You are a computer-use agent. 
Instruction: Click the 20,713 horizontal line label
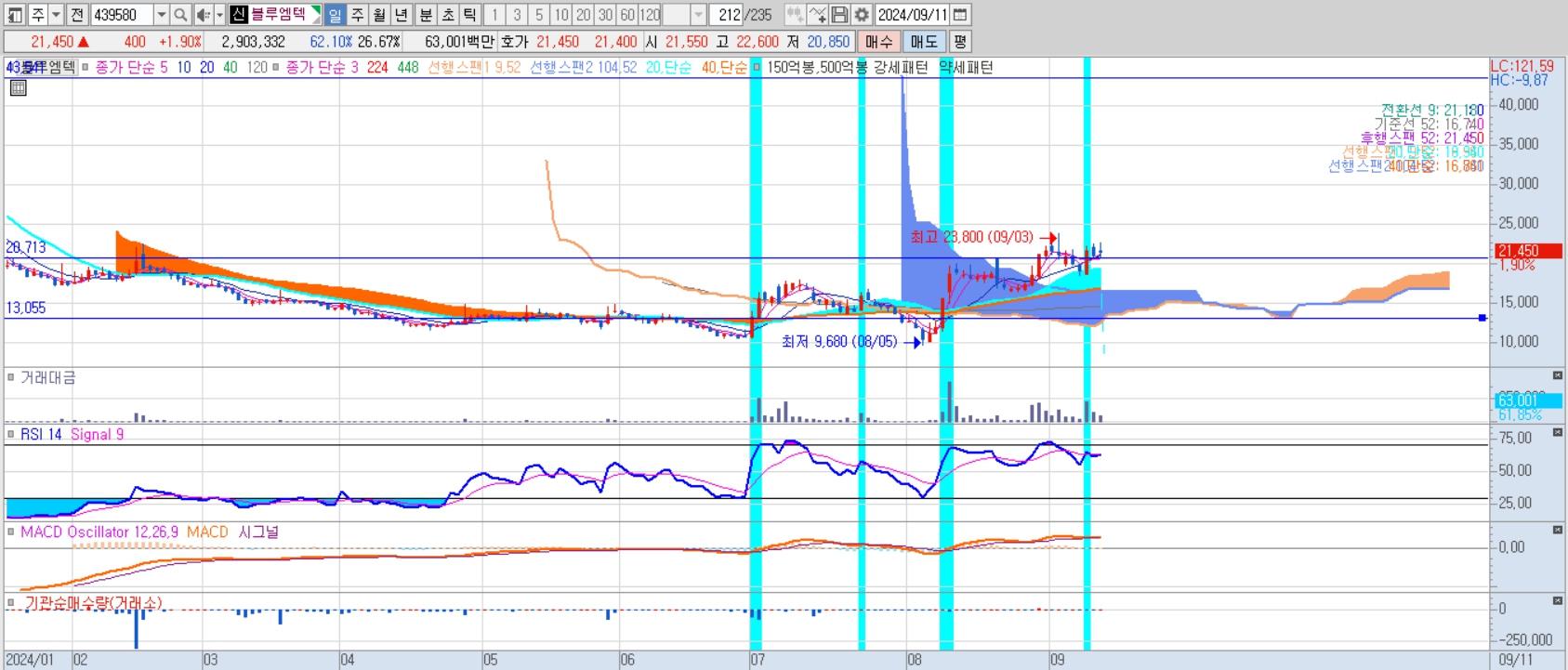[26, 247]
